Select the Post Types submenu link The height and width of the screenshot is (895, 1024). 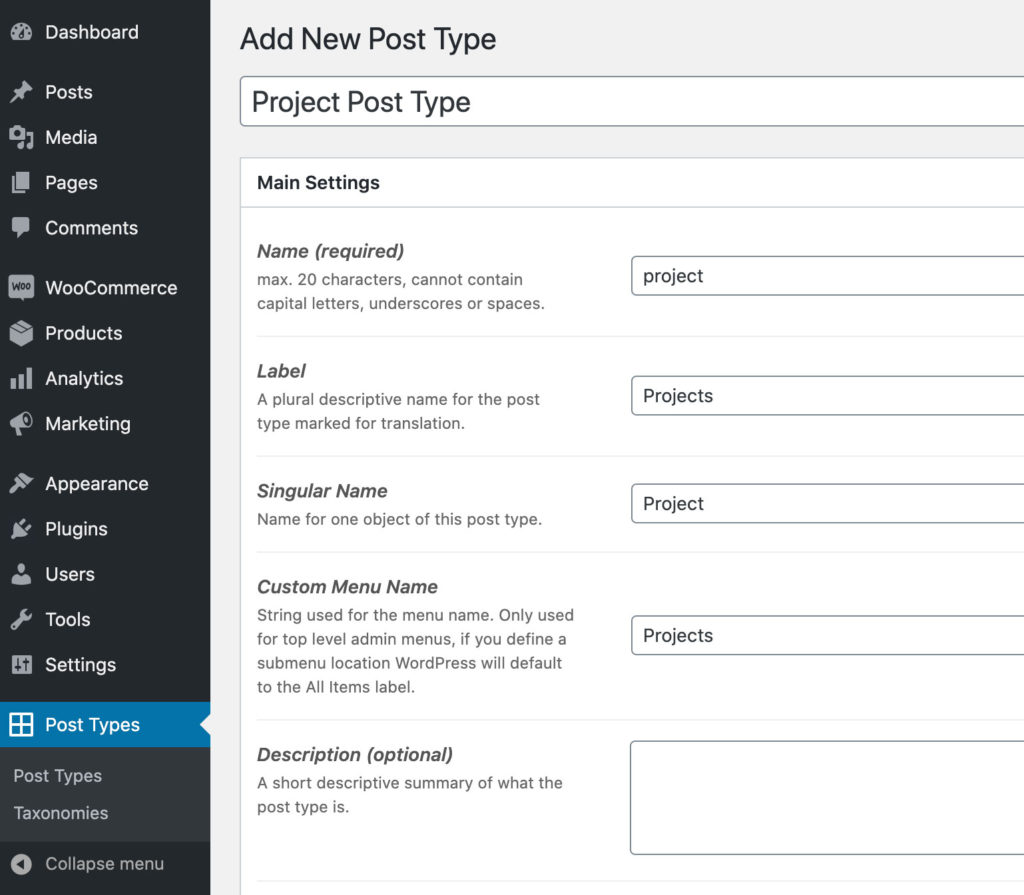58,776
